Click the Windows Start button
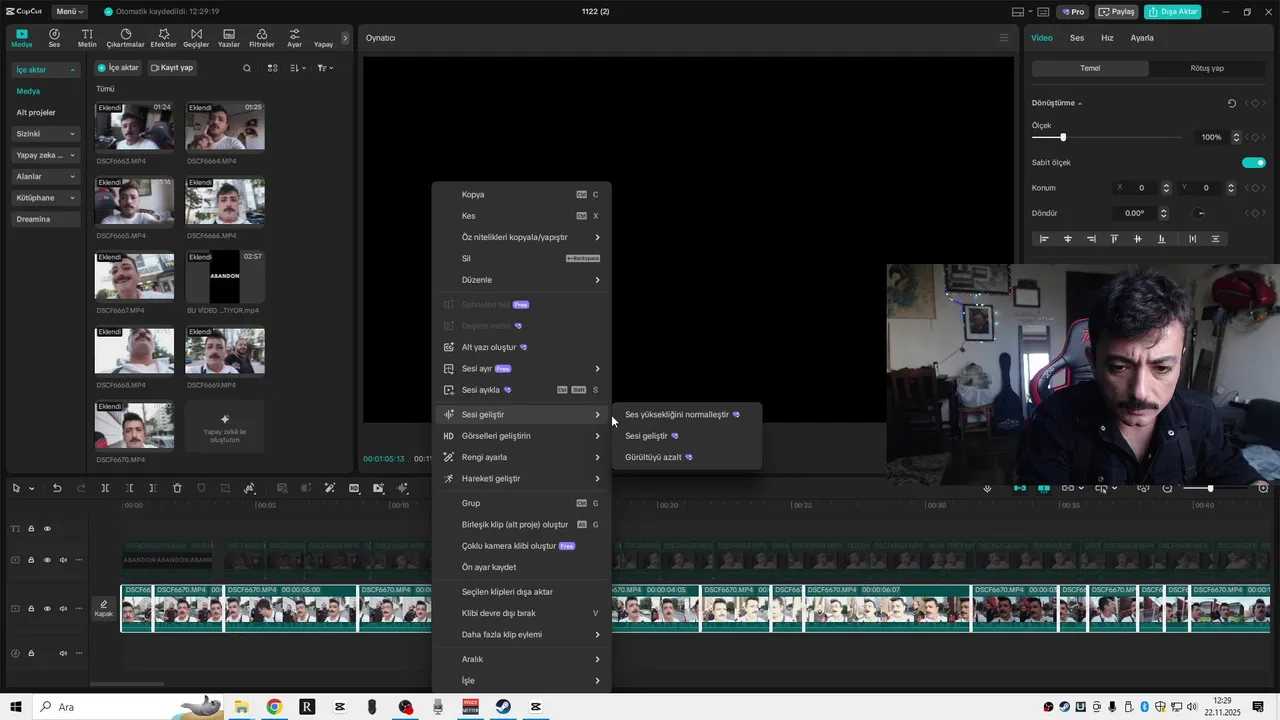This screenshot has width=1280, height=720. (16, 707)
